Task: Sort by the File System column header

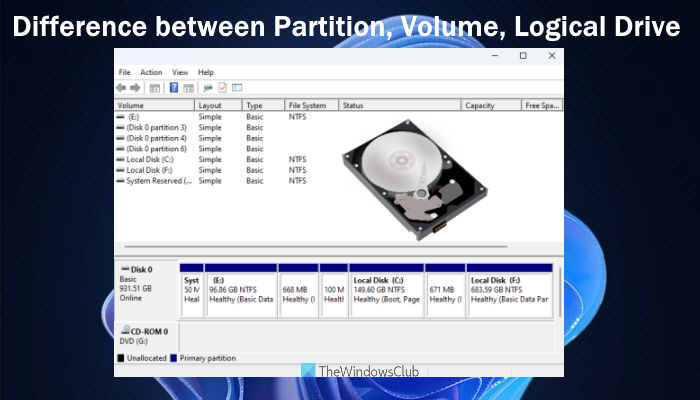Action: 312,105
